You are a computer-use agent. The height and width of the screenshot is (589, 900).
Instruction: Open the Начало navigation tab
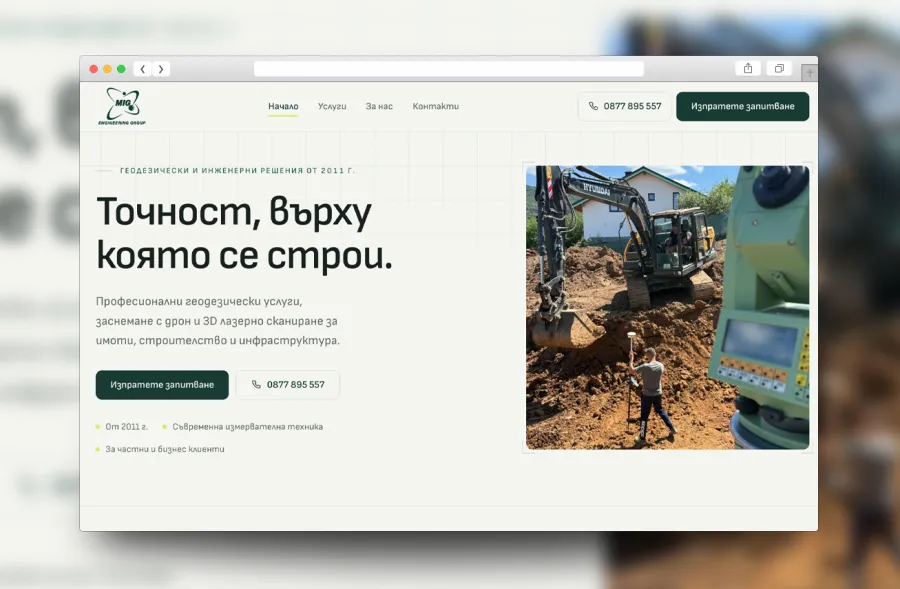(x=283, y=106)
